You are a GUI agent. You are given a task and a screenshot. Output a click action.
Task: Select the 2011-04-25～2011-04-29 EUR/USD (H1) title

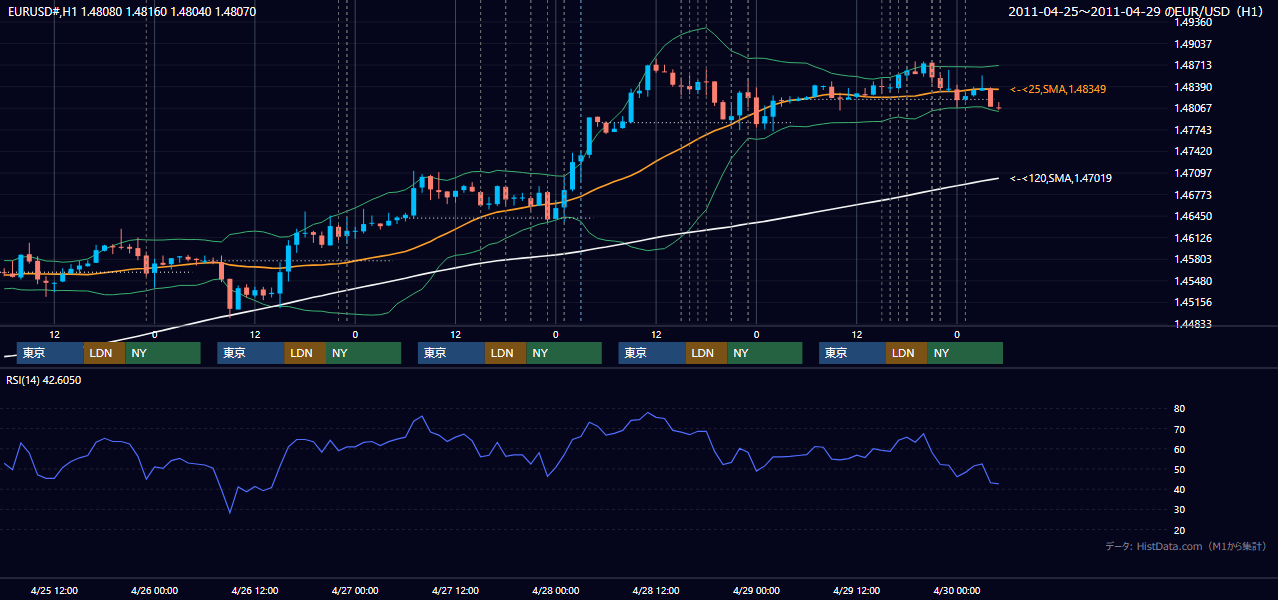coord(1138,11)
